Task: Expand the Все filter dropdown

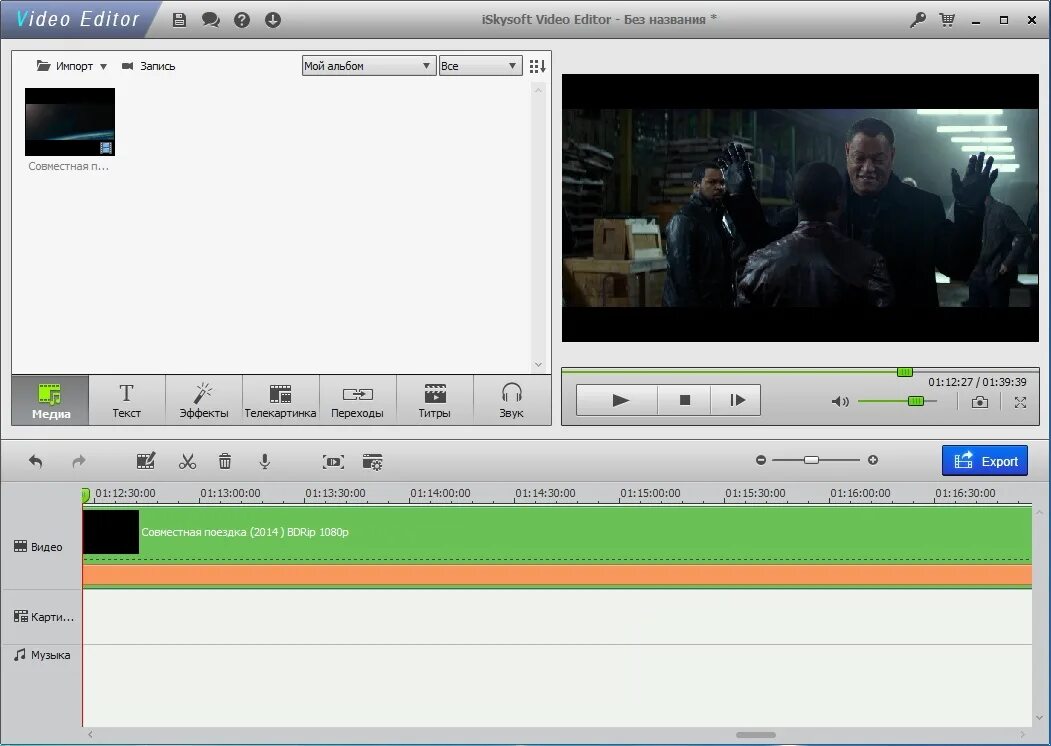Action: click(x=480, y=65)
